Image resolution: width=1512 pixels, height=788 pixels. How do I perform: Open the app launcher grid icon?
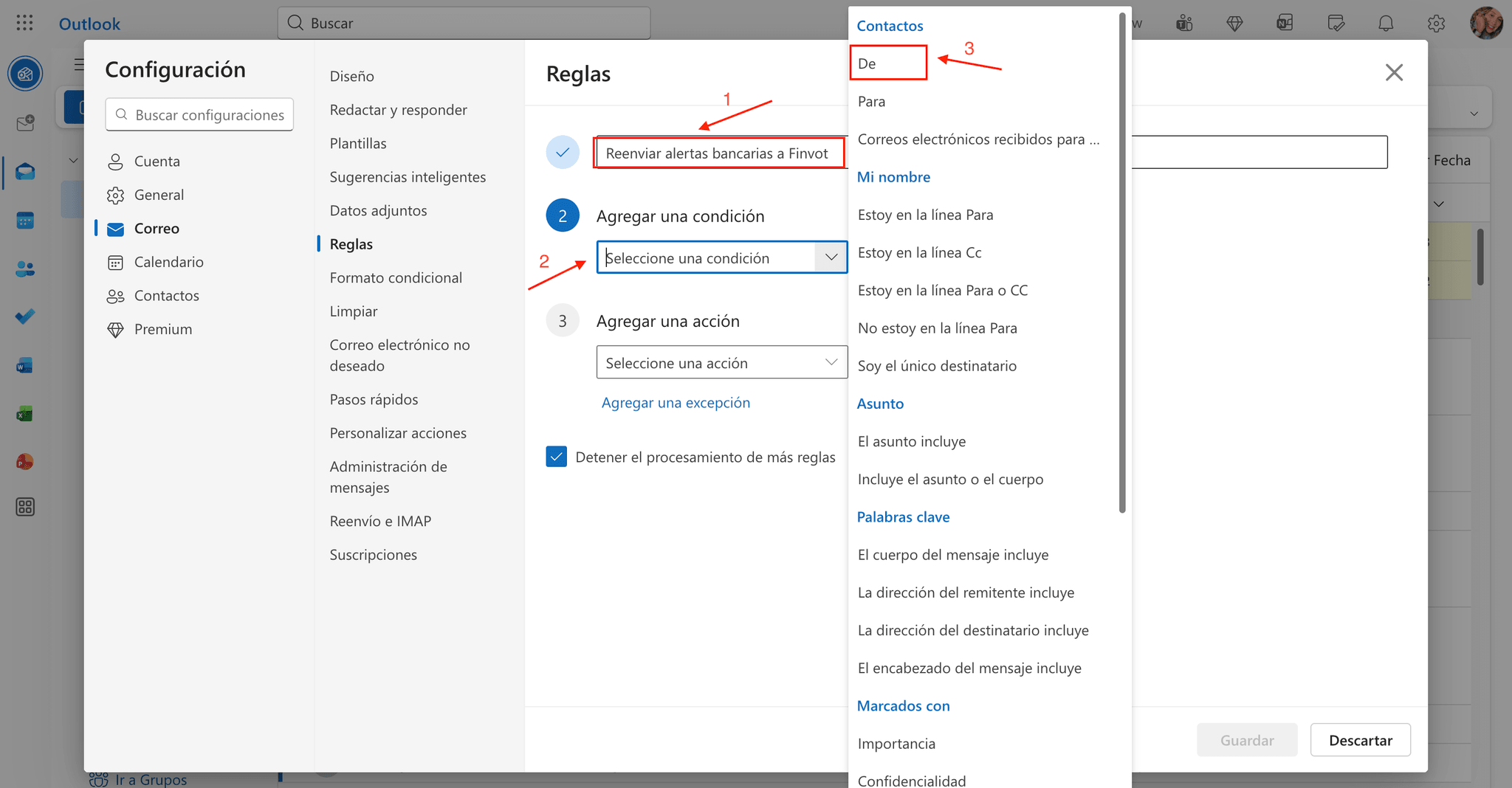point(24,23)
